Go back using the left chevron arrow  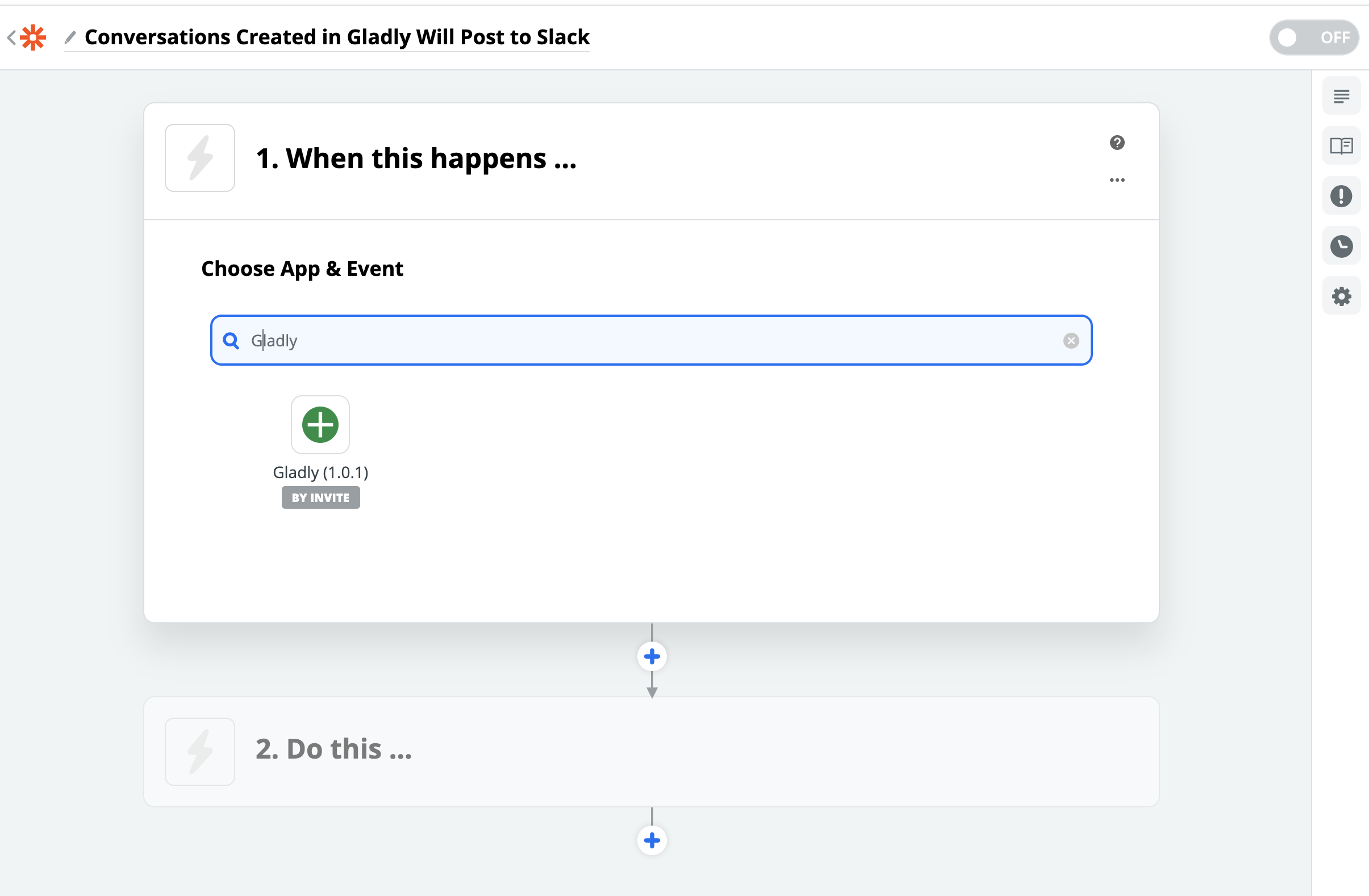(x=11, y=38)
